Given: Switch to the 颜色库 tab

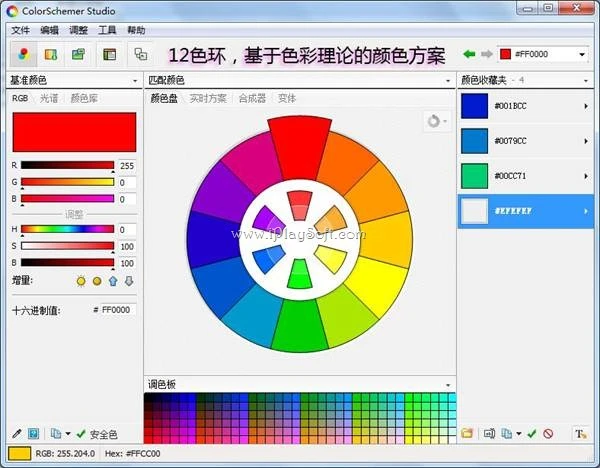Looking at the screenshot, I should 84,98.
